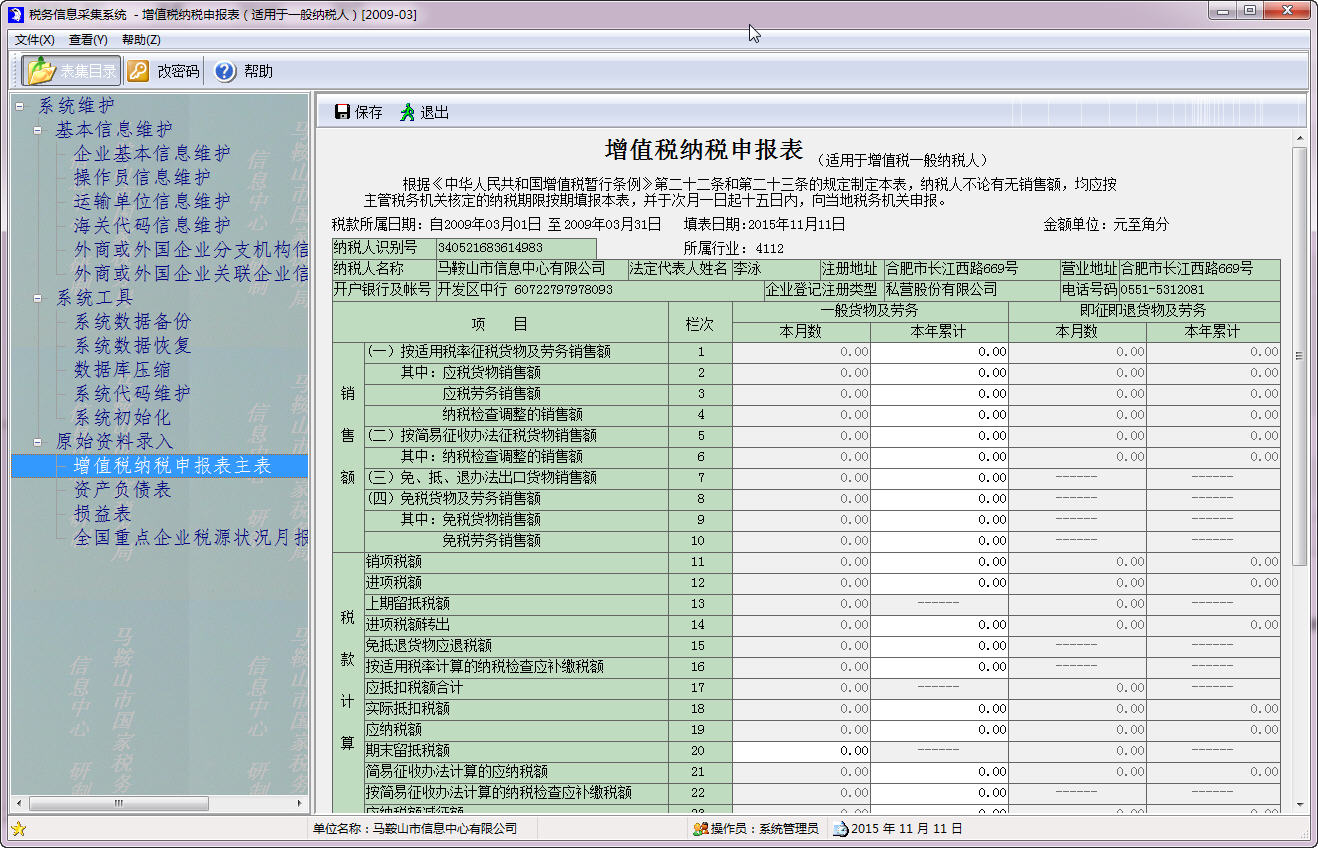The height and width of the screenshot is (848, 1318).
Task: Click the tree panel horizontal scrollbar thumb
Action: click(119, 803)
